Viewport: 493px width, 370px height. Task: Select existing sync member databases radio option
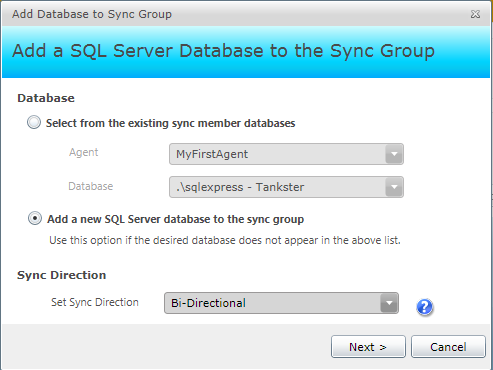[34, 123]
